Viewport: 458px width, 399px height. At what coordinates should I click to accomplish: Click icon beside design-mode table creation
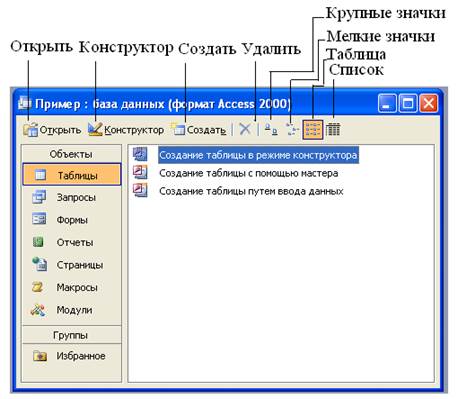[x=140, y=154]
